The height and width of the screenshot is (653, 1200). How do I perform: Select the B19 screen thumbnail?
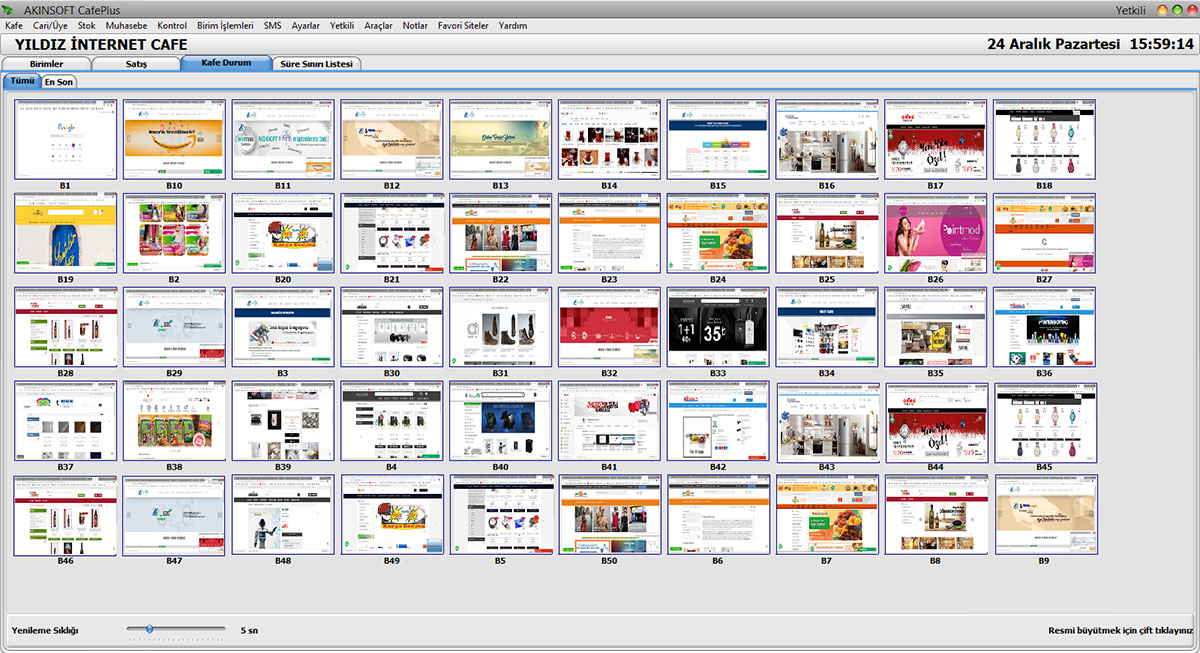click(65, 233)
